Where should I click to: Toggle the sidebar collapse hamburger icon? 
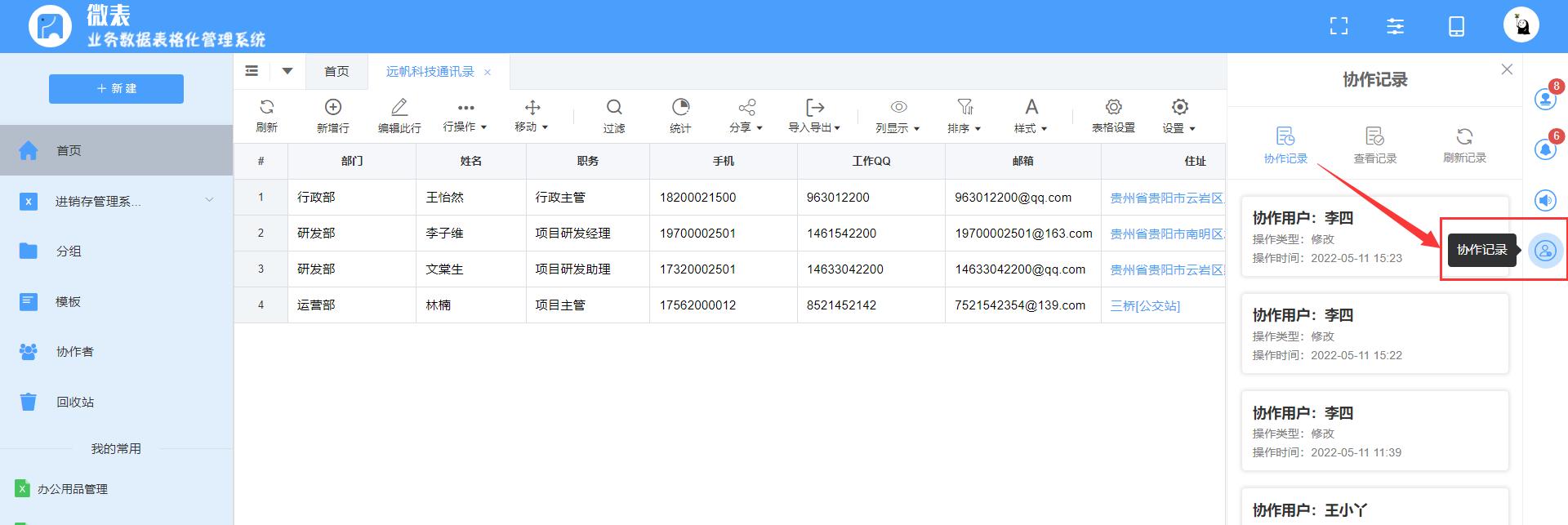pyautogui.click(x=252, y=71)
